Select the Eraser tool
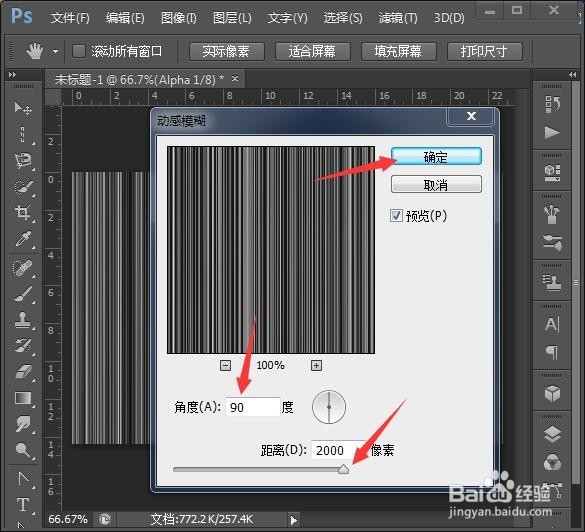Image resolution: width=585 pixels, height=532 pixels. tap(23, 372)
